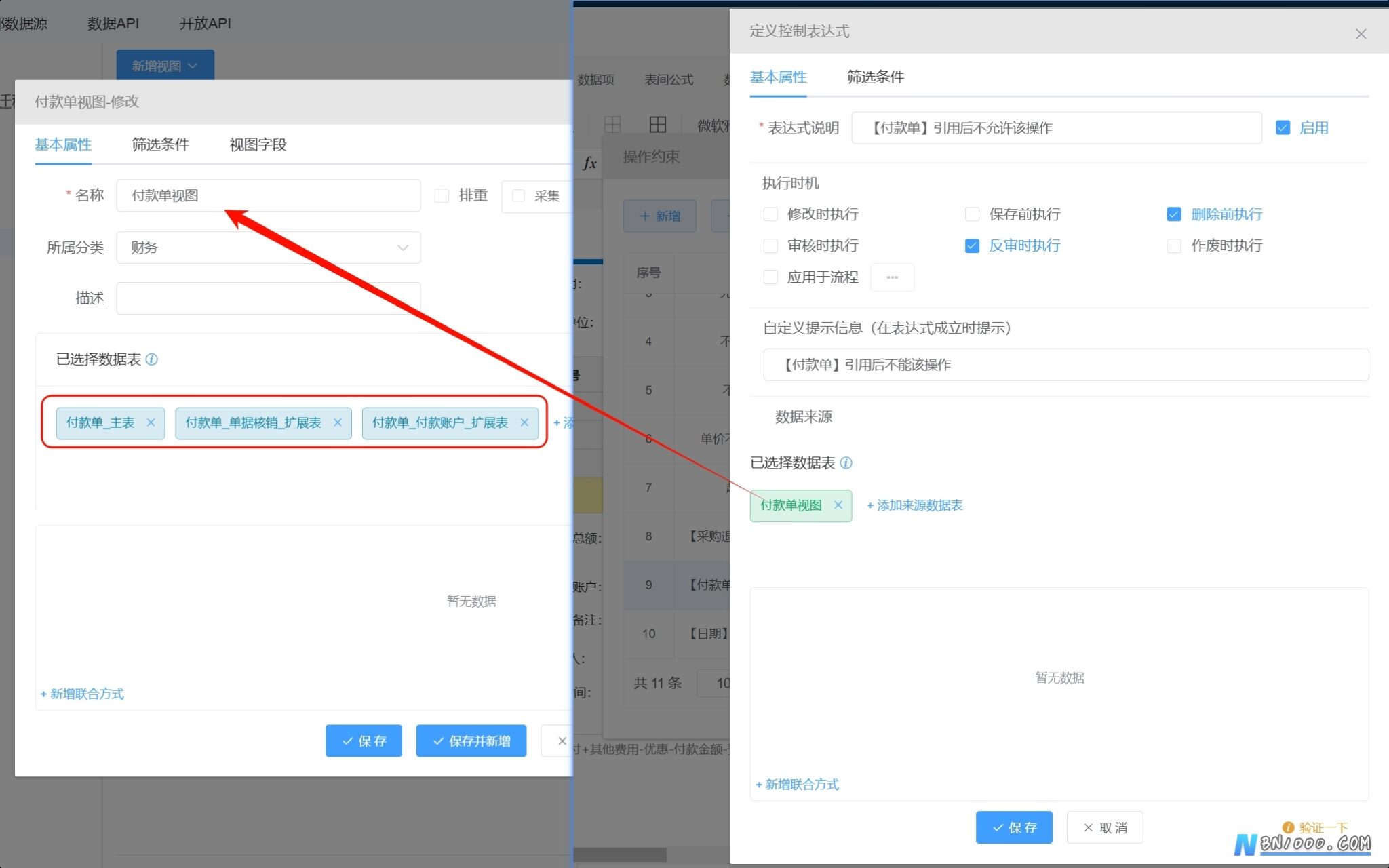Image resolution: width=1389 pixels, height=868 pixels.
Task: Click the solid grid border icon in toolbar
Action: (657, 124)
